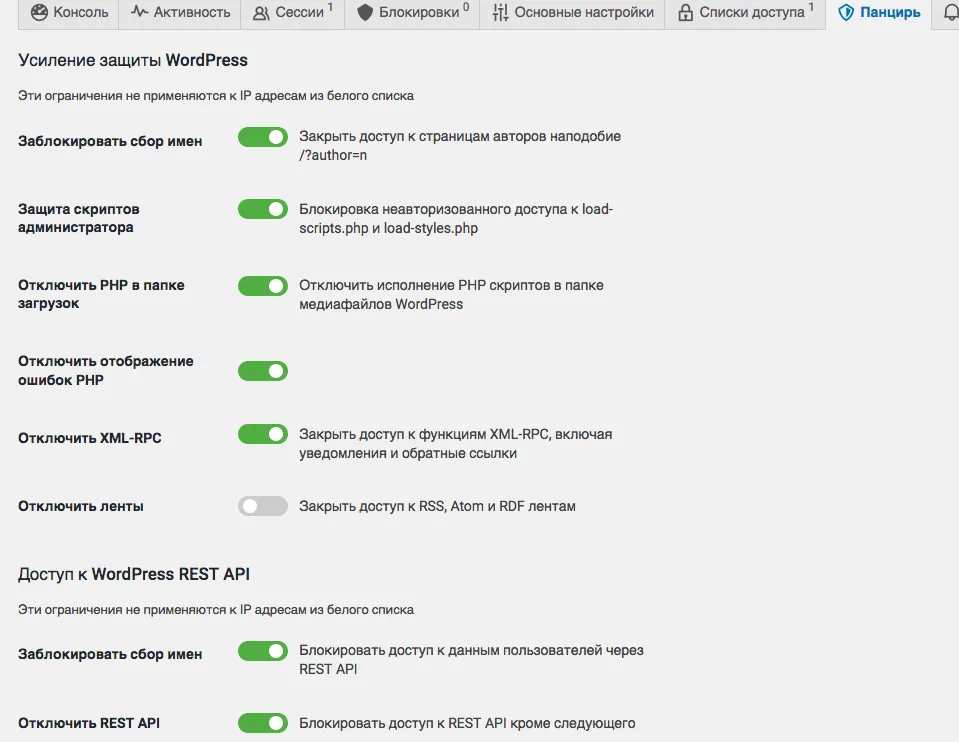This screenshot has height=742, width=959.
Task: Click the Отключить ленты label
Action: click(81, 506)
